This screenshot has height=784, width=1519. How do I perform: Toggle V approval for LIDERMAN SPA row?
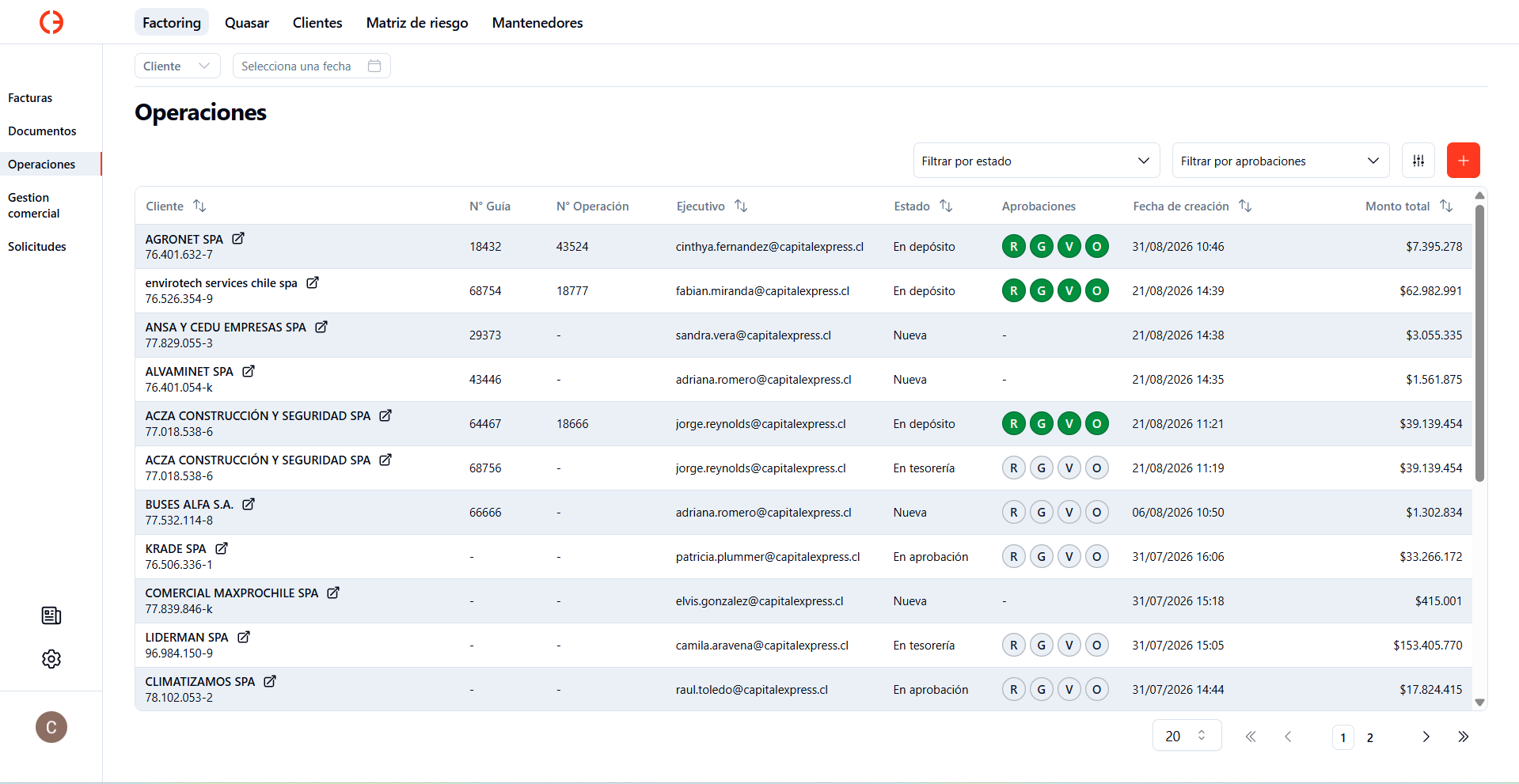[1069, 646]
